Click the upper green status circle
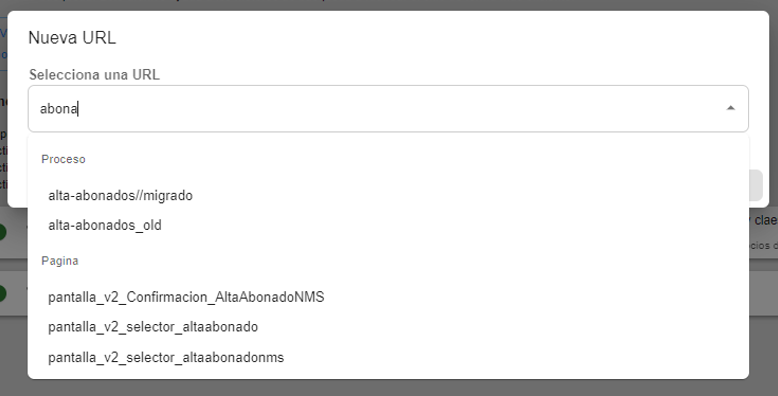This screenshot has height=396, width=778. (2, 232)
